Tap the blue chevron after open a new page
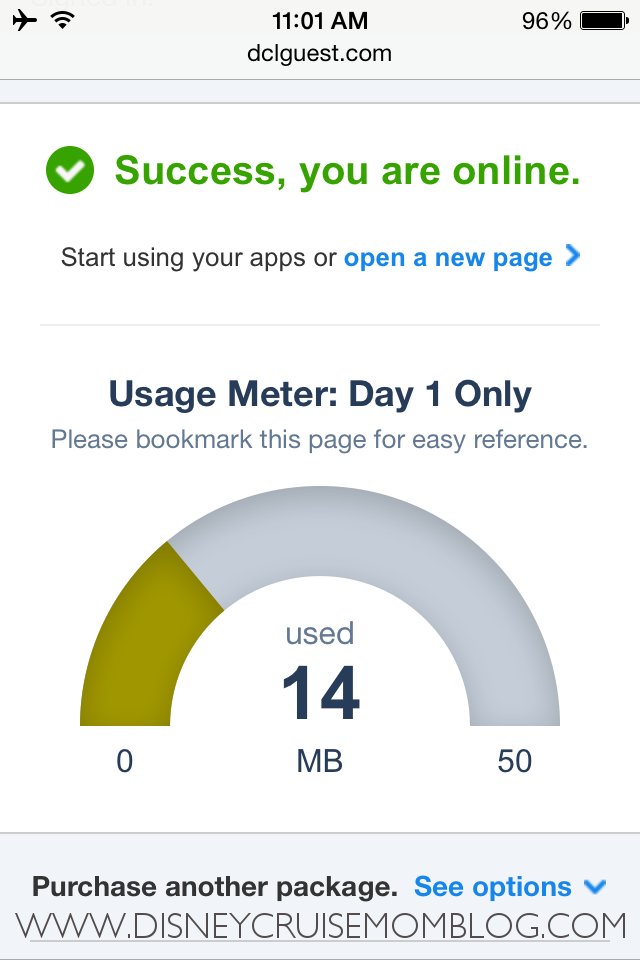 [x=573, y=255]
